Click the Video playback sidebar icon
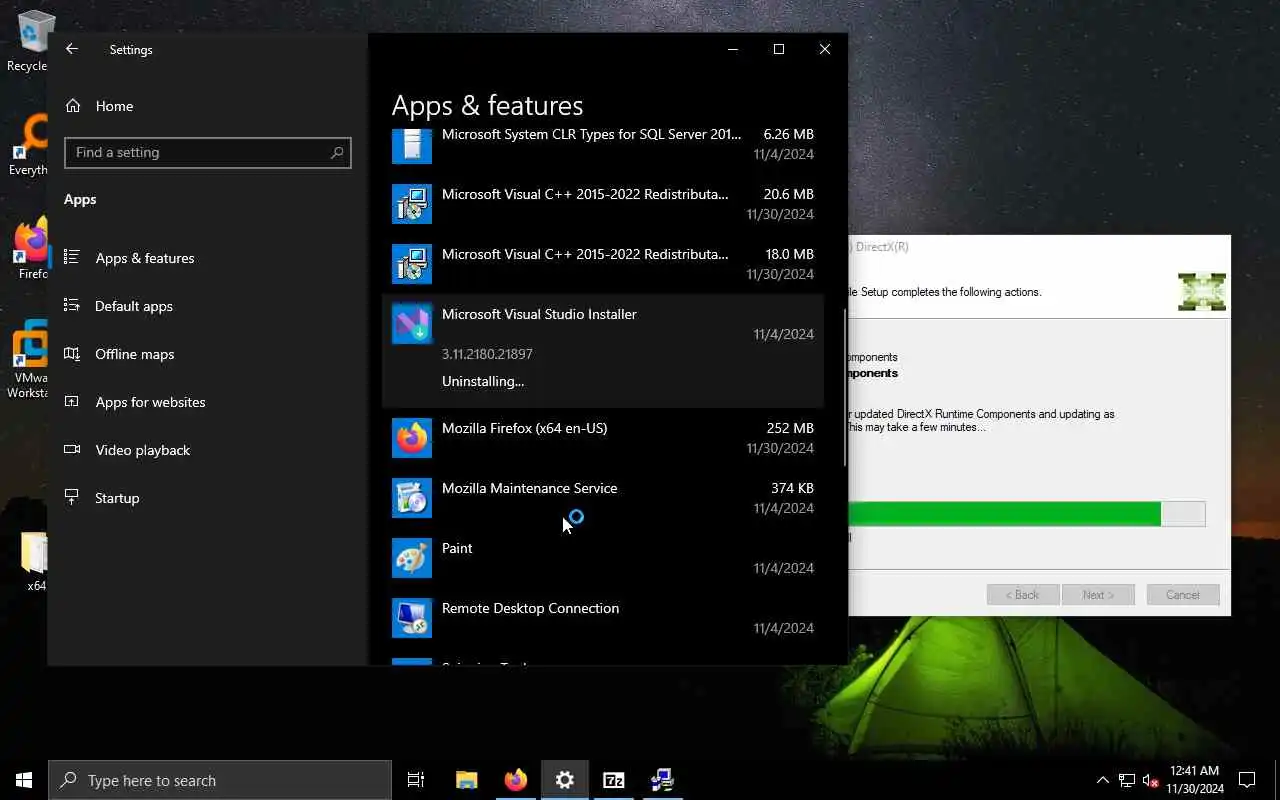The height and width of the screenshot is (800, 1280). pyautogui.click(x=72, y=449)
